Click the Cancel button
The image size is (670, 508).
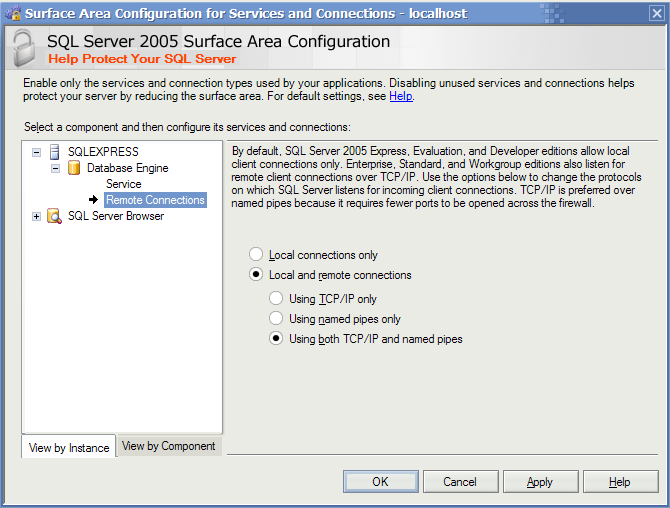click(x=460, y=482)
